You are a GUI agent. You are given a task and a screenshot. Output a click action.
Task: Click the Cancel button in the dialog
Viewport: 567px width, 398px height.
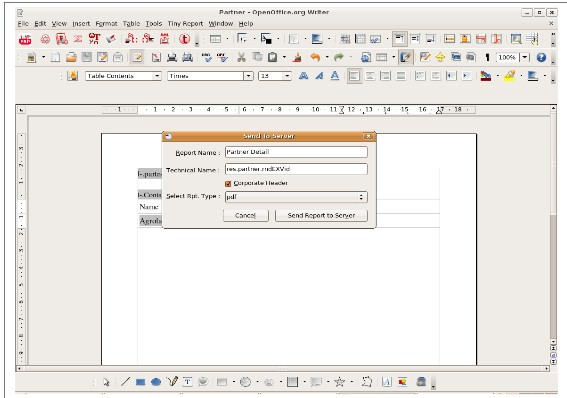pyautogui.click(x=246, y=215)
